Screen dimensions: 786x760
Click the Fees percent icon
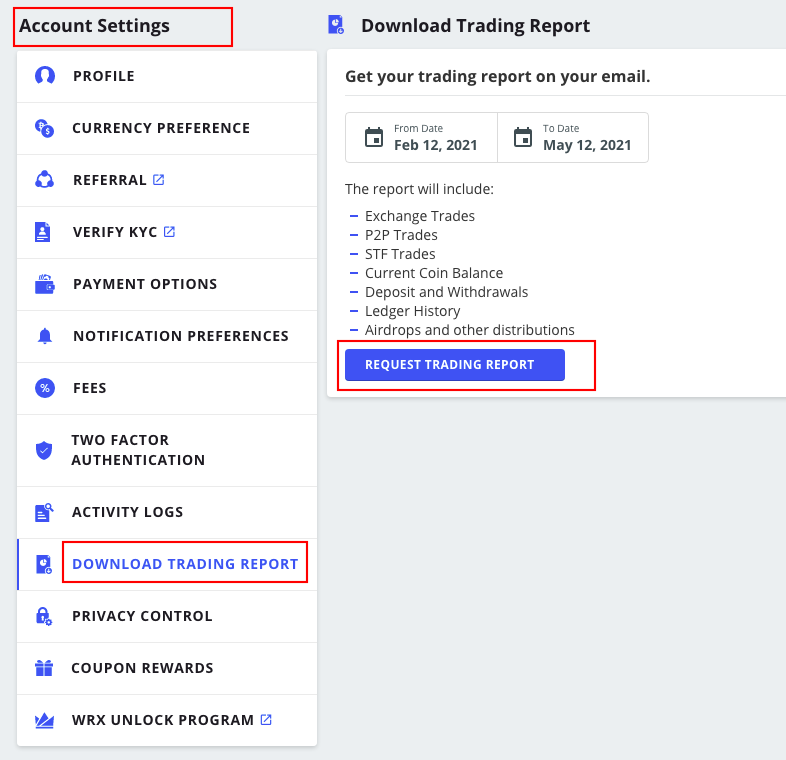pyautogui.click(x=45, y=388)
